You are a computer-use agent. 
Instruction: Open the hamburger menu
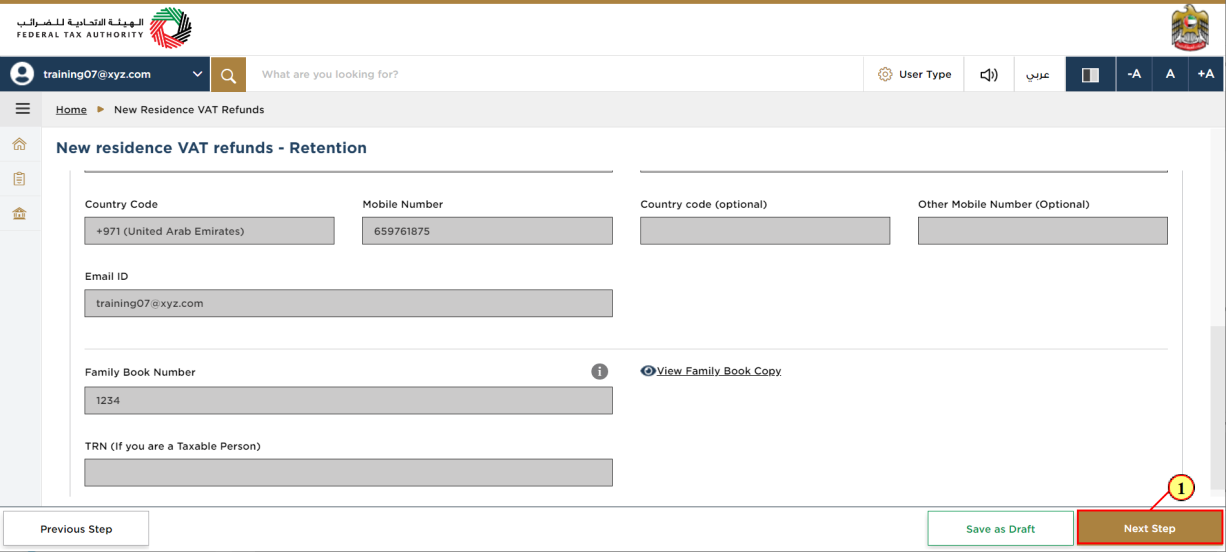[x=22, y=109]
